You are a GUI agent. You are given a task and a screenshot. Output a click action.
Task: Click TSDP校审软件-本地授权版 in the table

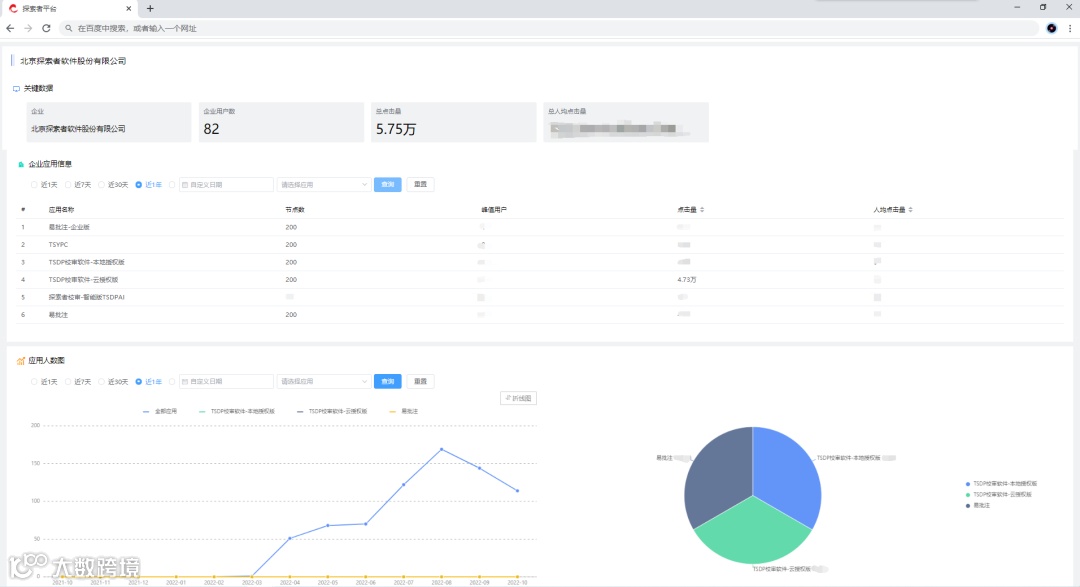pos(86,262)
